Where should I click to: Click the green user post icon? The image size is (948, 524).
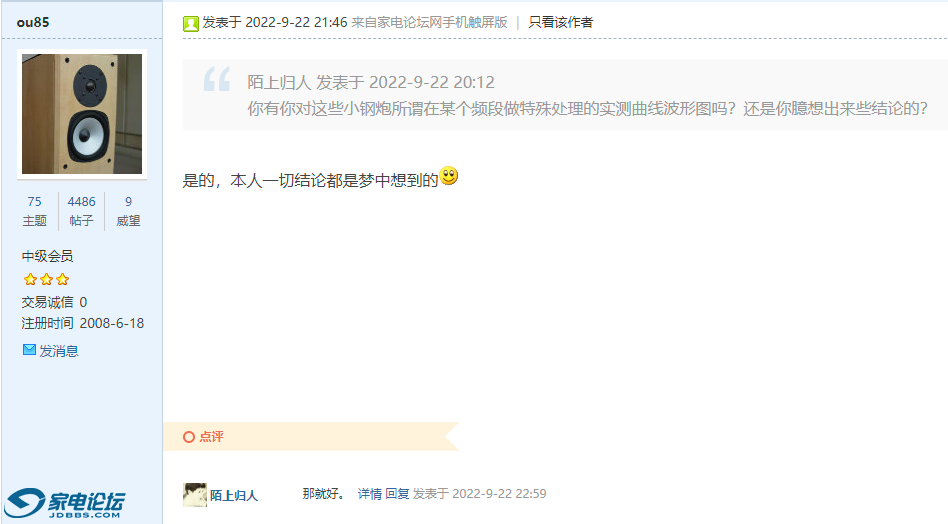pos(190,24)
